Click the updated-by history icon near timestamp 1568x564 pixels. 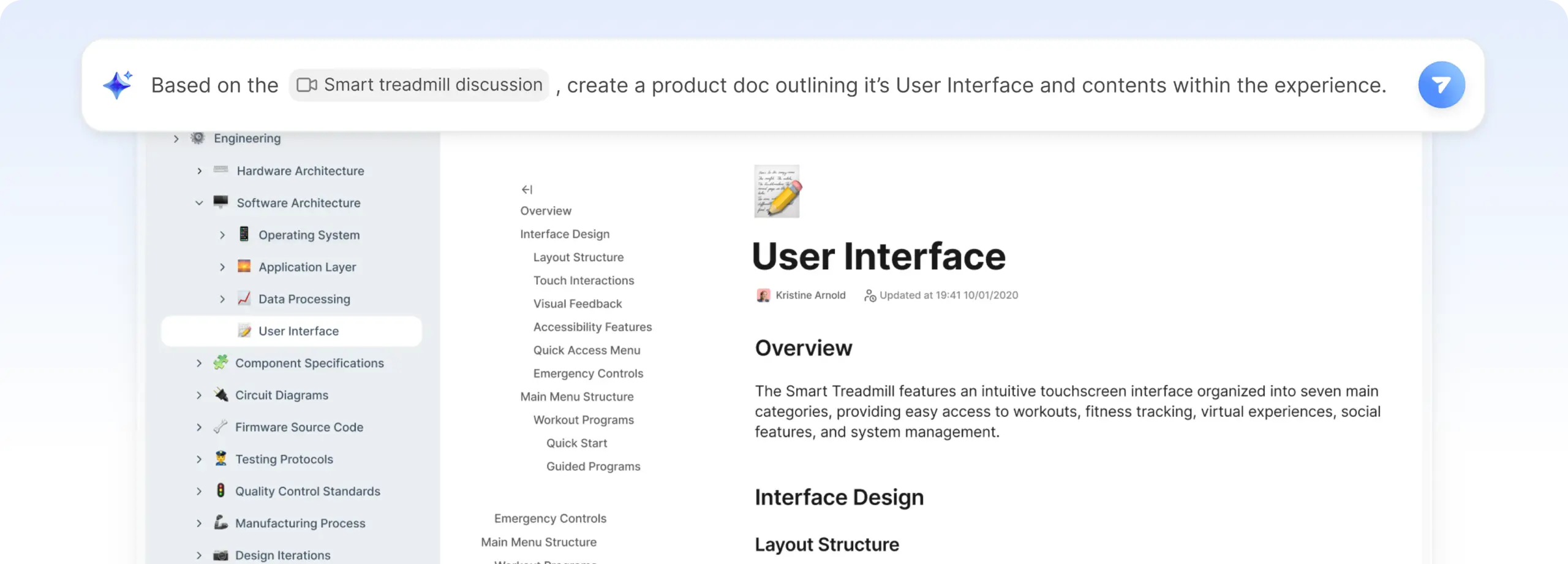[x=869, y=295]
